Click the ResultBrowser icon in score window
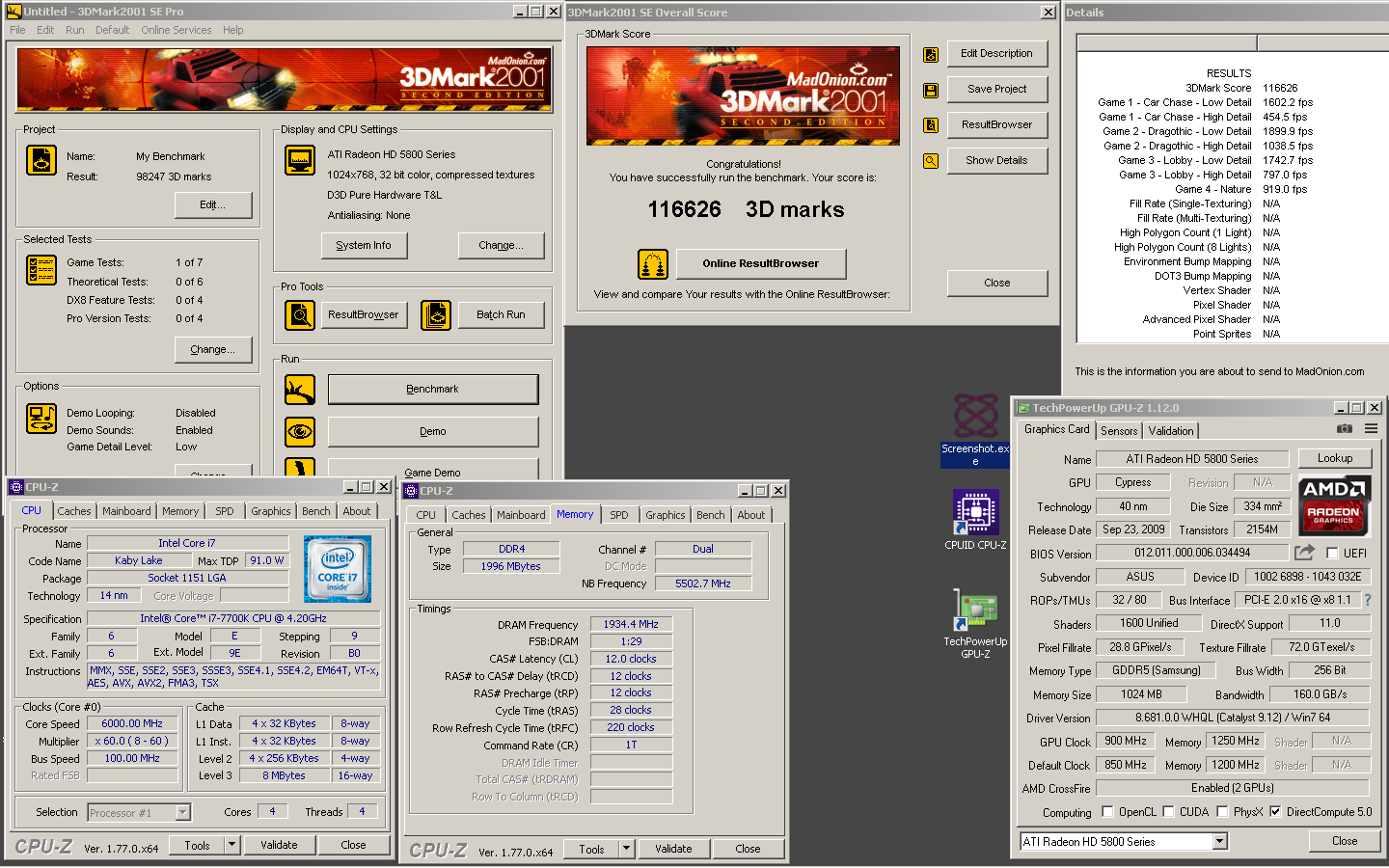The width and height of the screenshot is (1389, 868). tap(931, 125)
